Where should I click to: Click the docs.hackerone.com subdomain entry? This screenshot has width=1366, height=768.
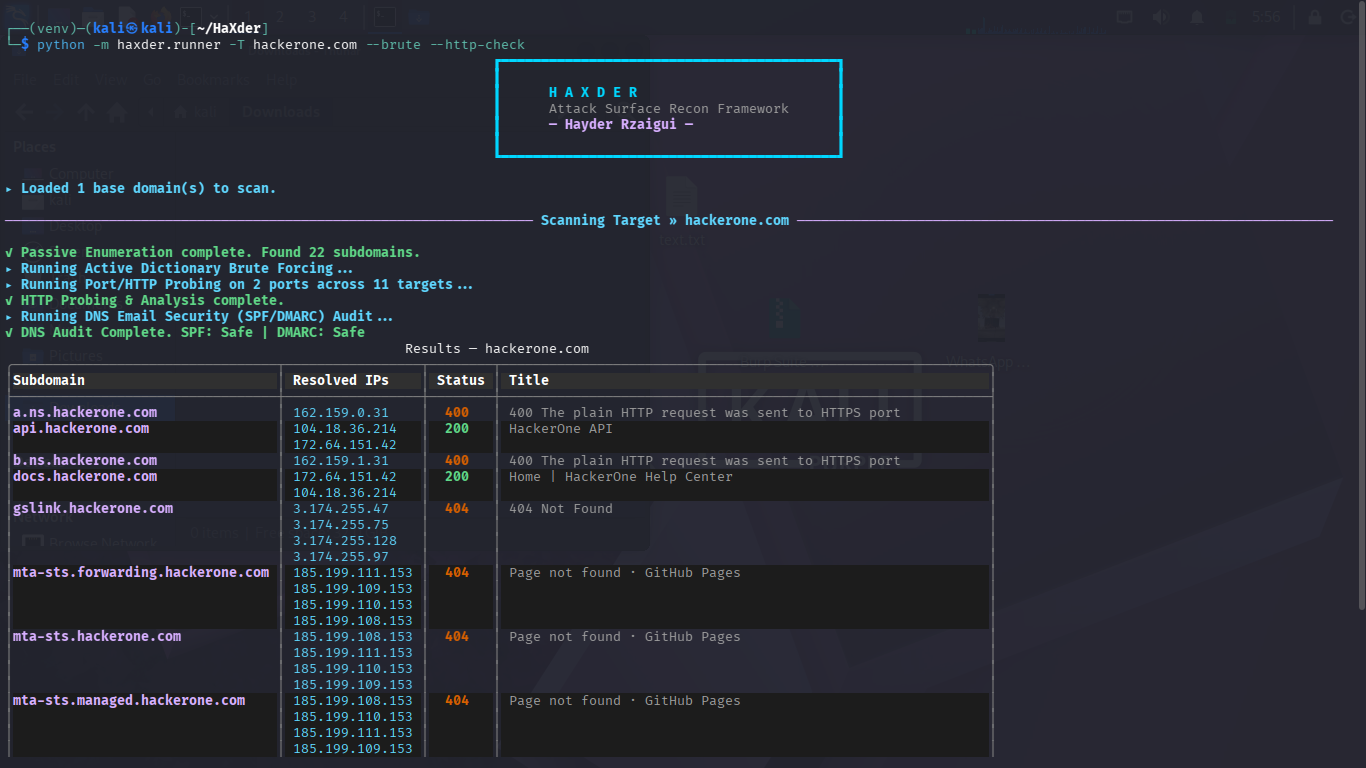click(x=85, y=476)
